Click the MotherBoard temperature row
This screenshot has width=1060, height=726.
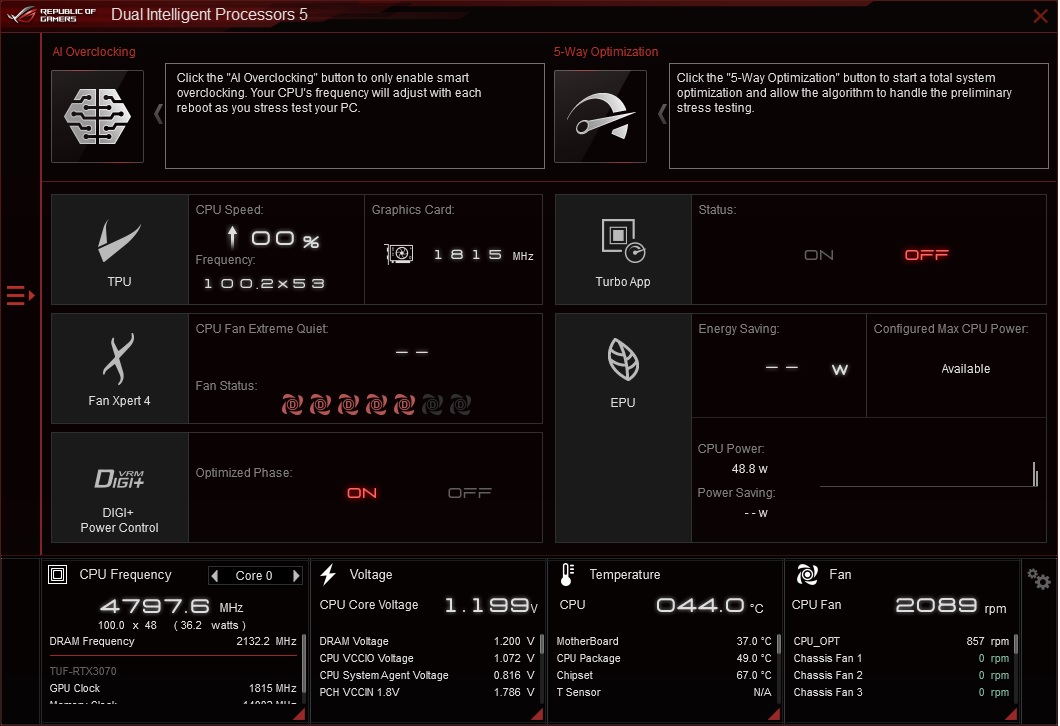tap(664, 641)
